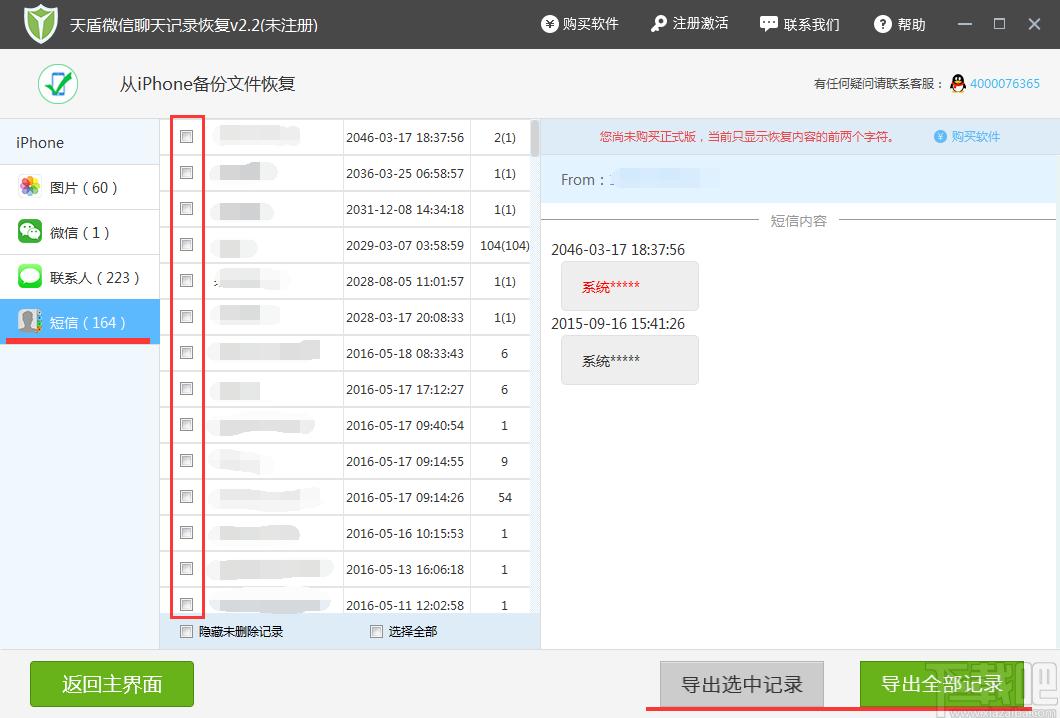Click the green message bubble contacts icon

[x=30, y=277]
